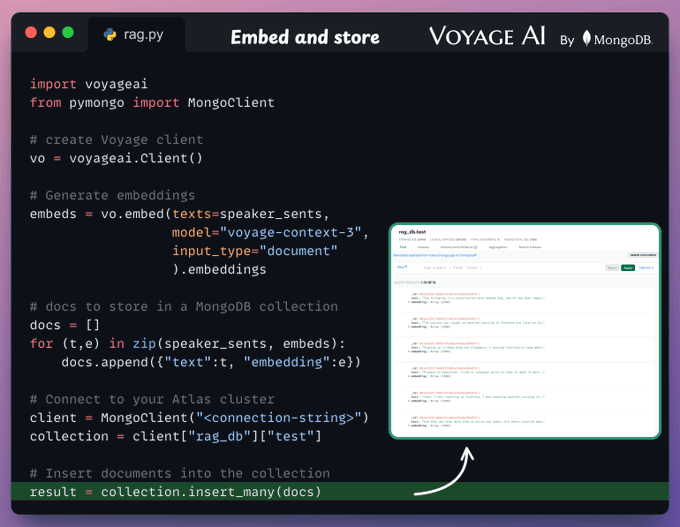Screen dimensions: 680x527
Task: Open the Schema Anti-Patterns tab in the inset
Action: click(459, 247)
